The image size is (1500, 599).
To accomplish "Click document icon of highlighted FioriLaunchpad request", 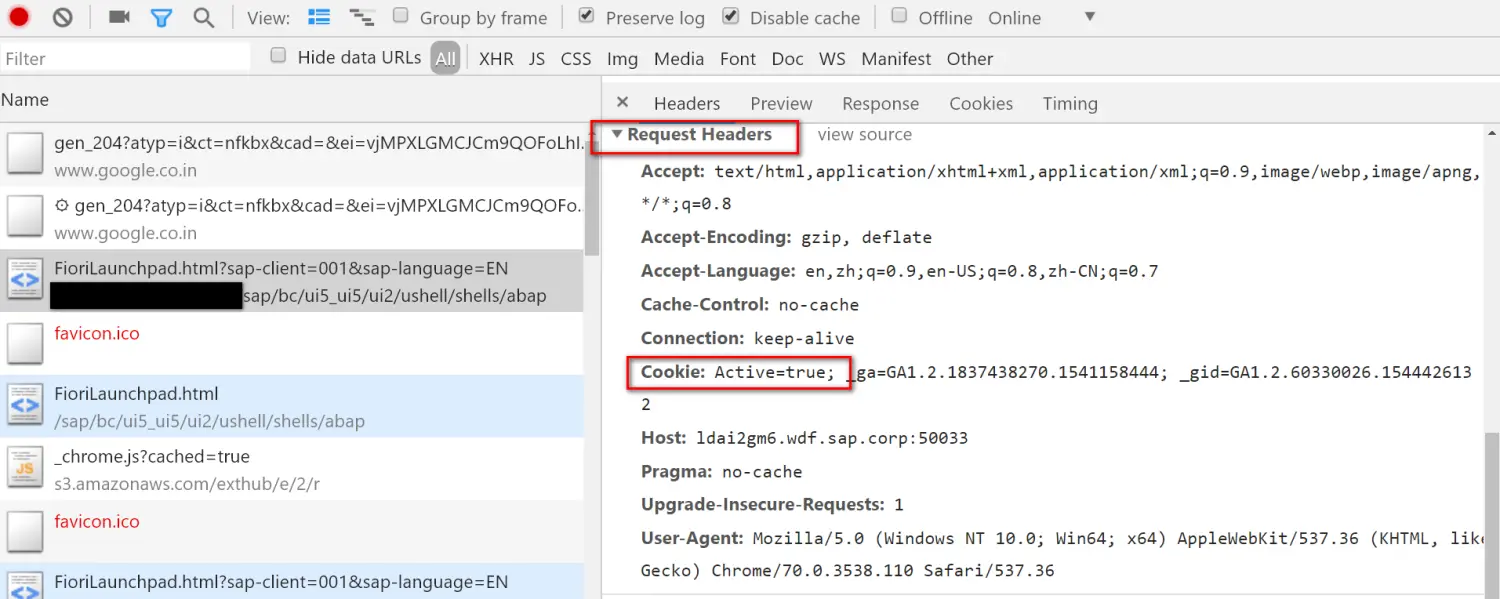I will [x=25, y=279].
